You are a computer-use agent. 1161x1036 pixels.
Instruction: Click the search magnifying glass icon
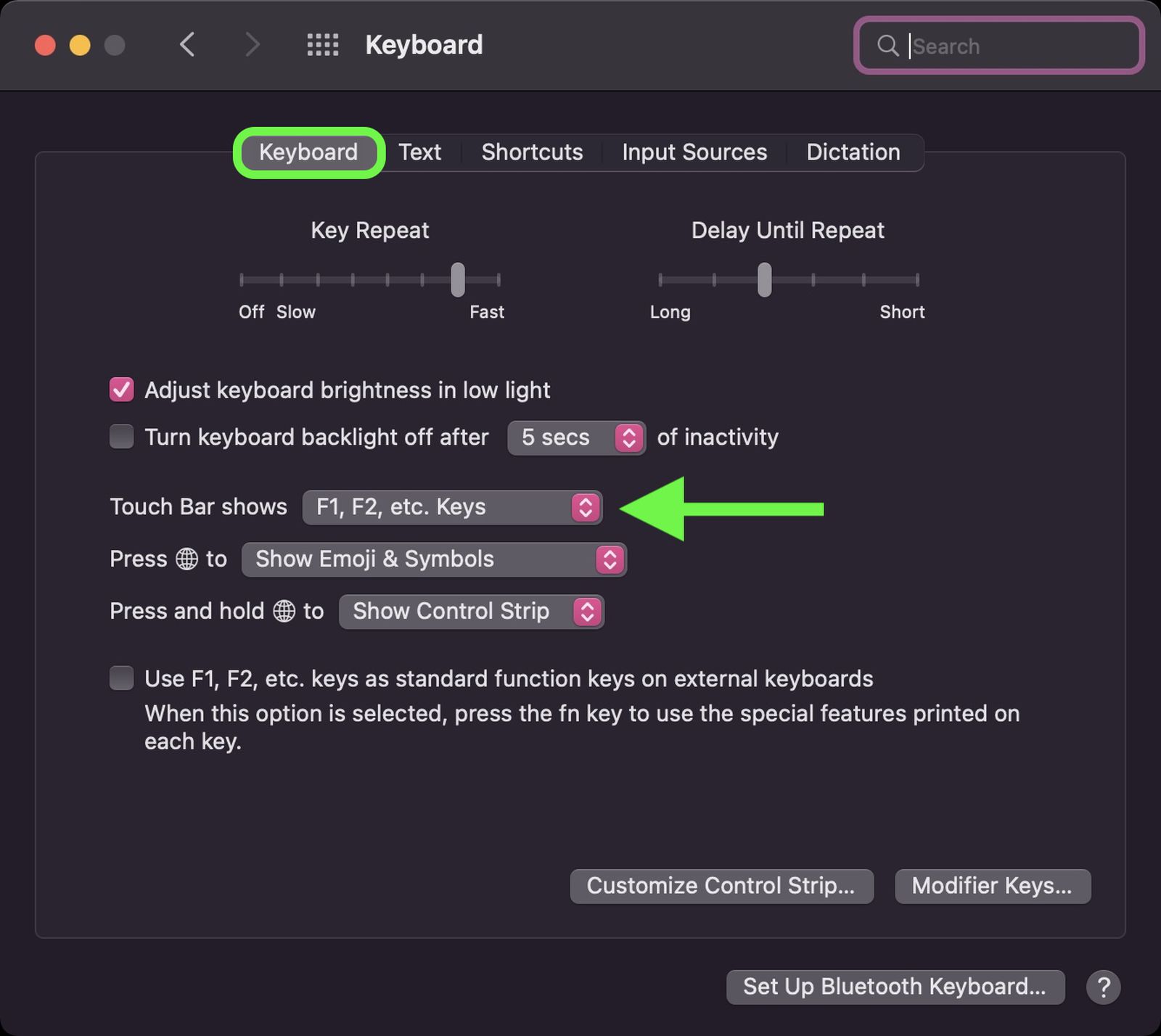[887, 46]
